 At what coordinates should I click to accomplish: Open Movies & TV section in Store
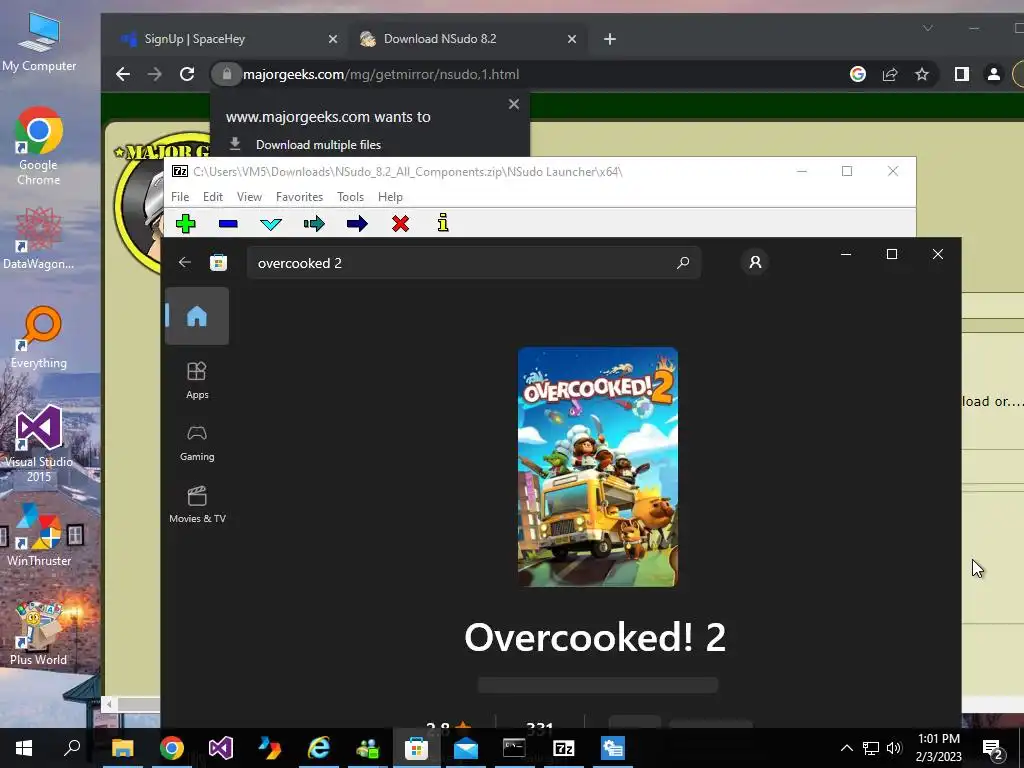point(197,504)
